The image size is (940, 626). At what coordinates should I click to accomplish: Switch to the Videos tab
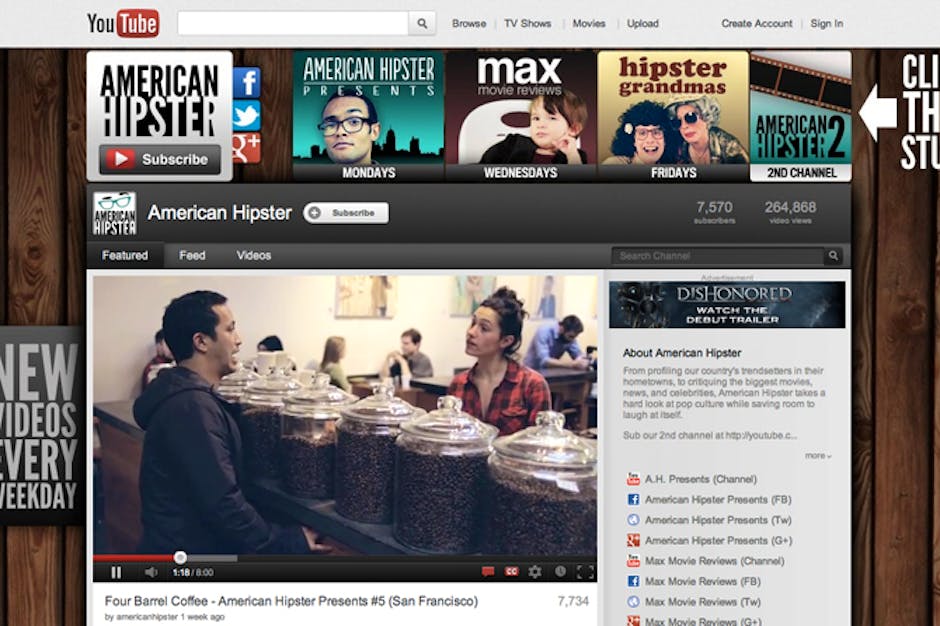click(x=254, y=256)
